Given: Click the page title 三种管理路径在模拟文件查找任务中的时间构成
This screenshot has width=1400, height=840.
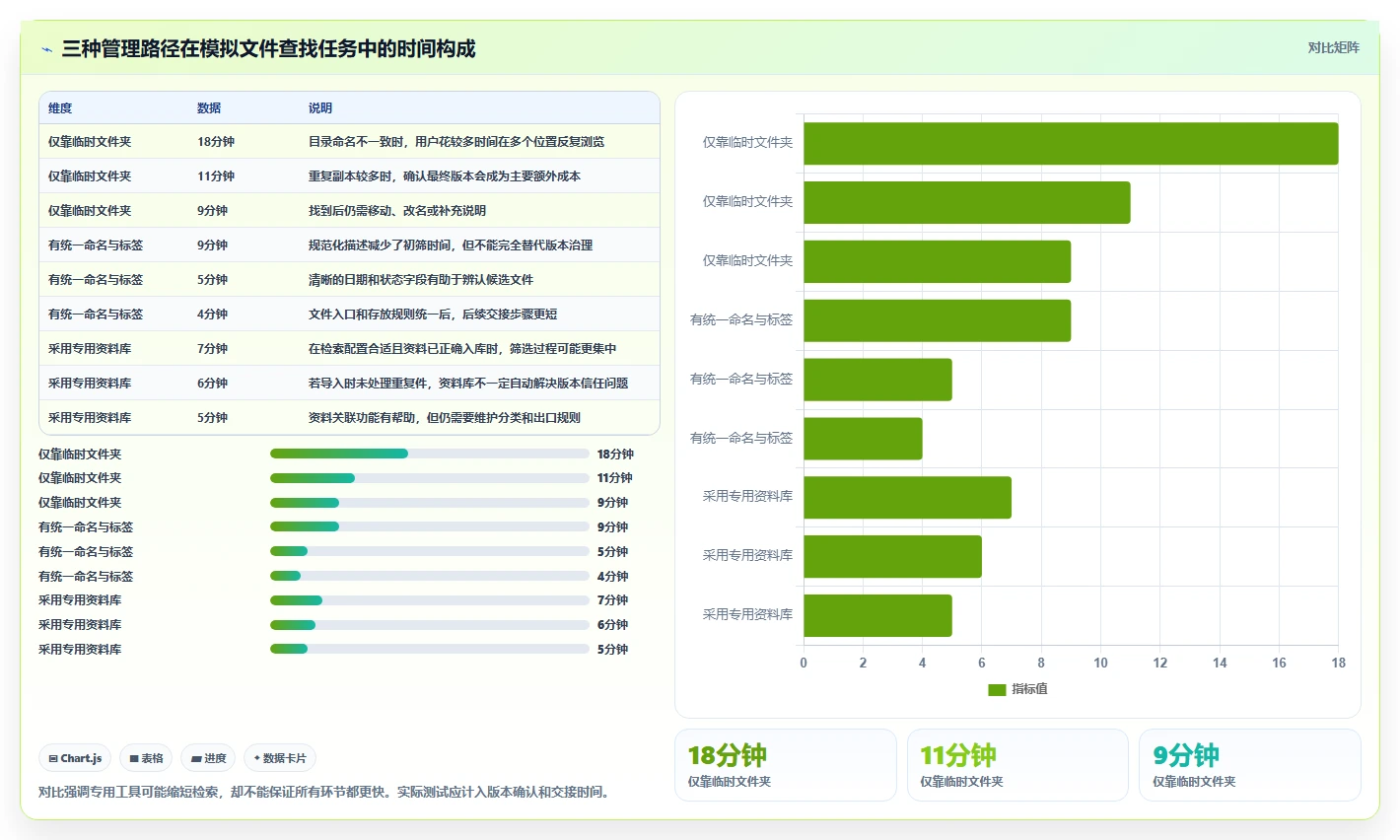Looking at the screenshot, I should pos(268,48).
